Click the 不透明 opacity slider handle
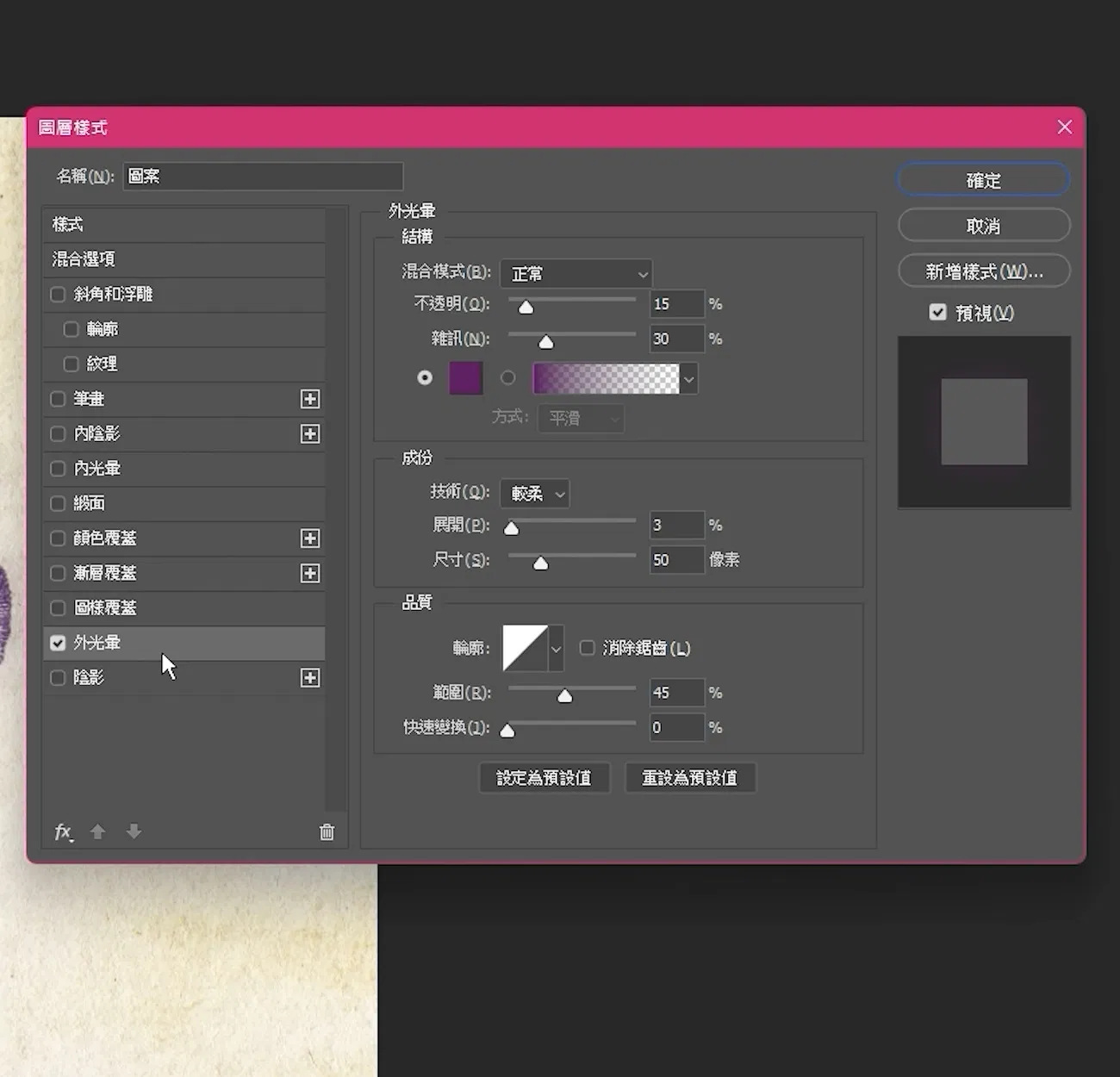 526,307
